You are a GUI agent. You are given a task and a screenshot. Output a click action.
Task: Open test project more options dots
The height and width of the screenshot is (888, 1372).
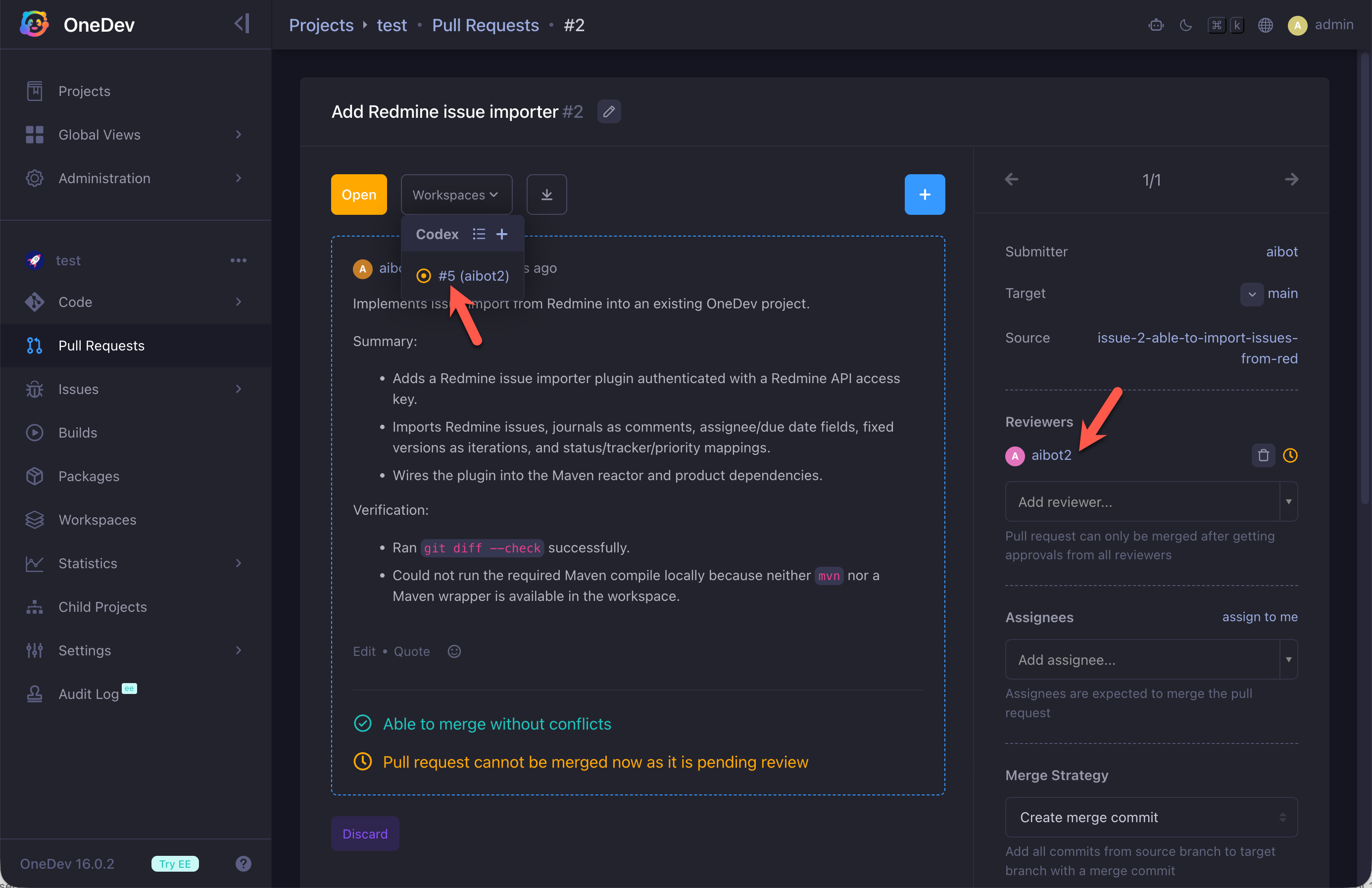[238, 261]
